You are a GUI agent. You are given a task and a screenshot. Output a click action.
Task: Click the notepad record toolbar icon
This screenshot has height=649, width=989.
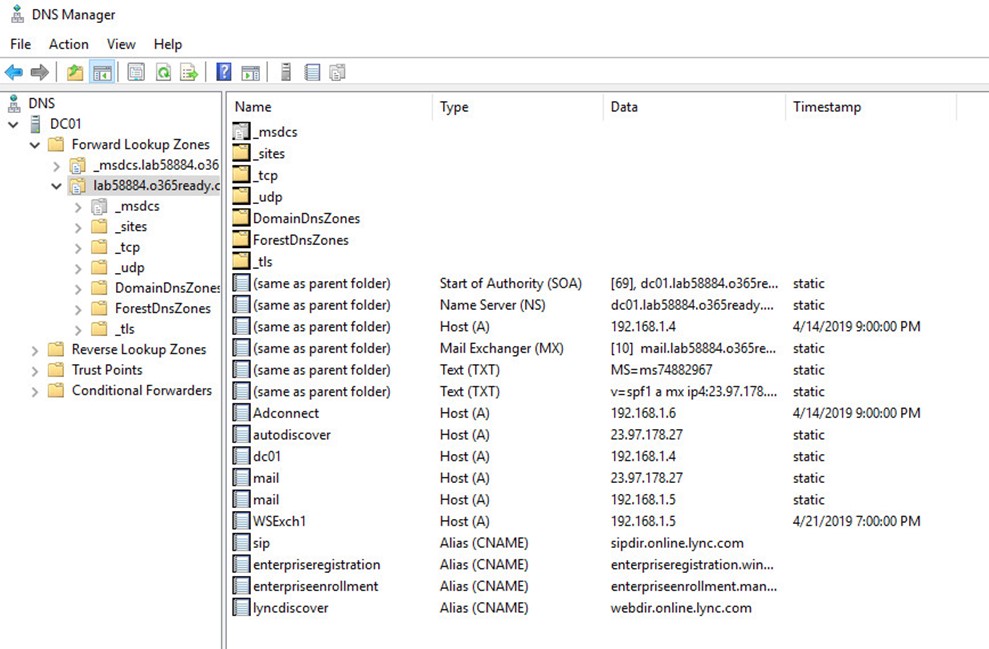pos(312,72)
